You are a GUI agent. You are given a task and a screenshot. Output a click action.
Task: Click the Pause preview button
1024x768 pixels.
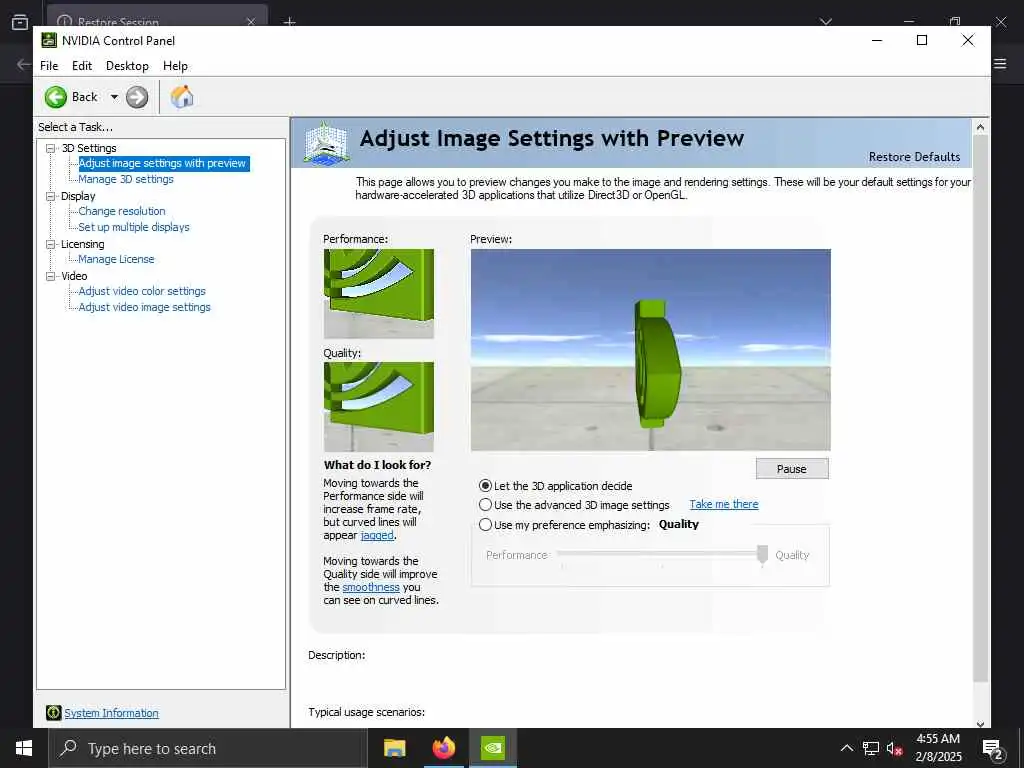pos(792,469)
